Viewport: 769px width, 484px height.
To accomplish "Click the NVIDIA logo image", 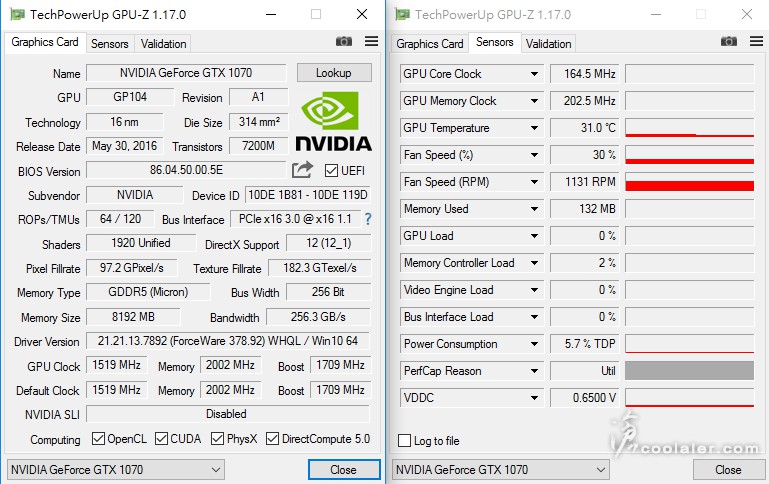I will tap(333, 121).
